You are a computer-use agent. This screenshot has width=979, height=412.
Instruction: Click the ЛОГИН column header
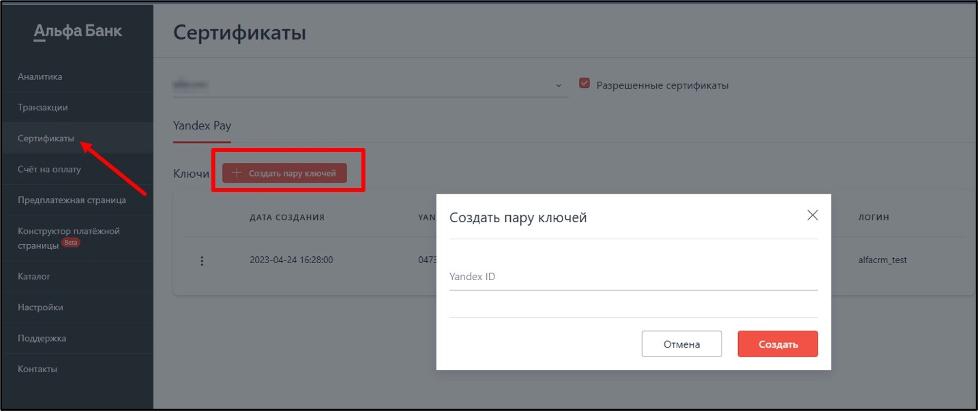[874, 217]
